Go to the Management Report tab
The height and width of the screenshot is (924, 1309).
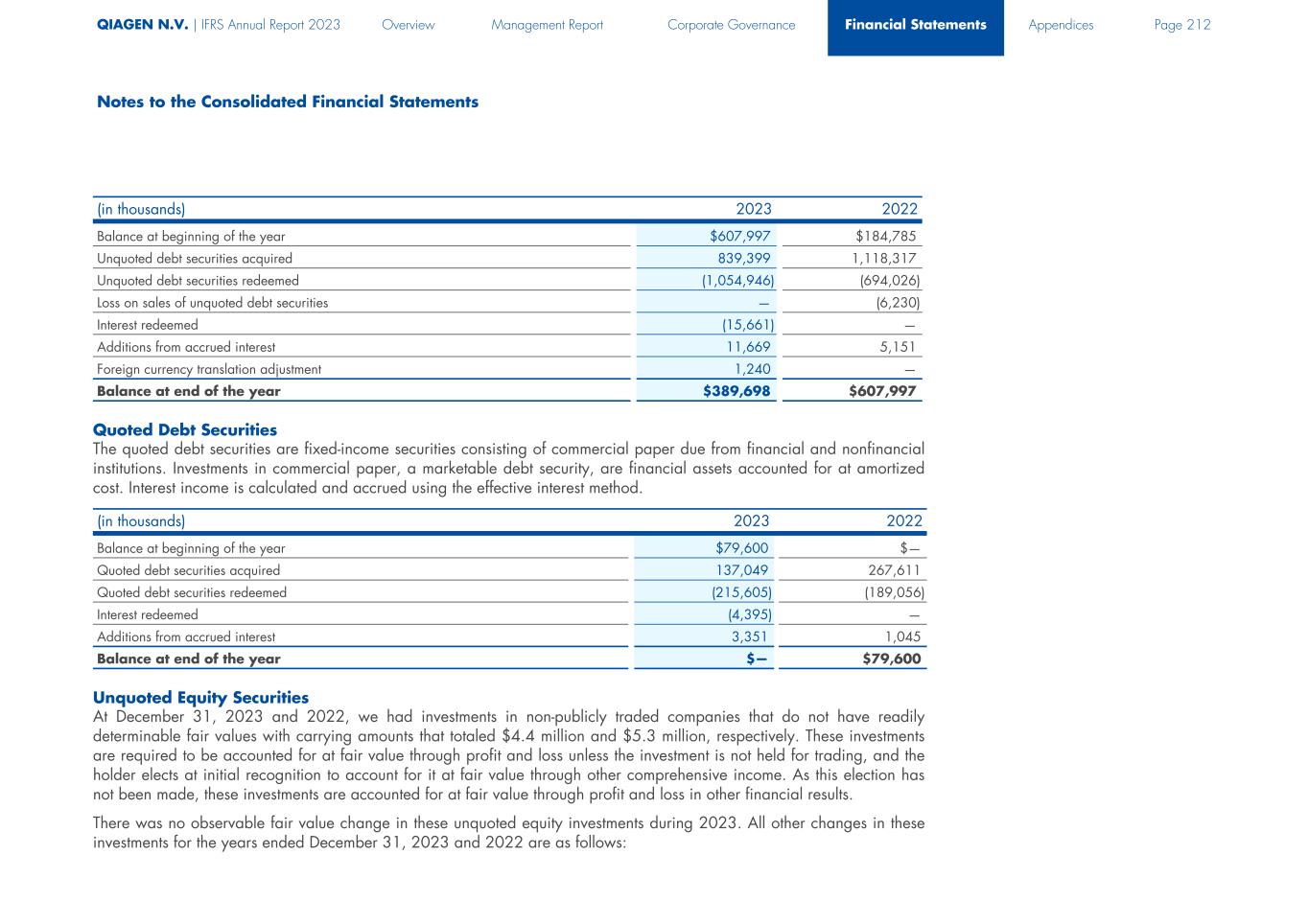tap(547, 25)
